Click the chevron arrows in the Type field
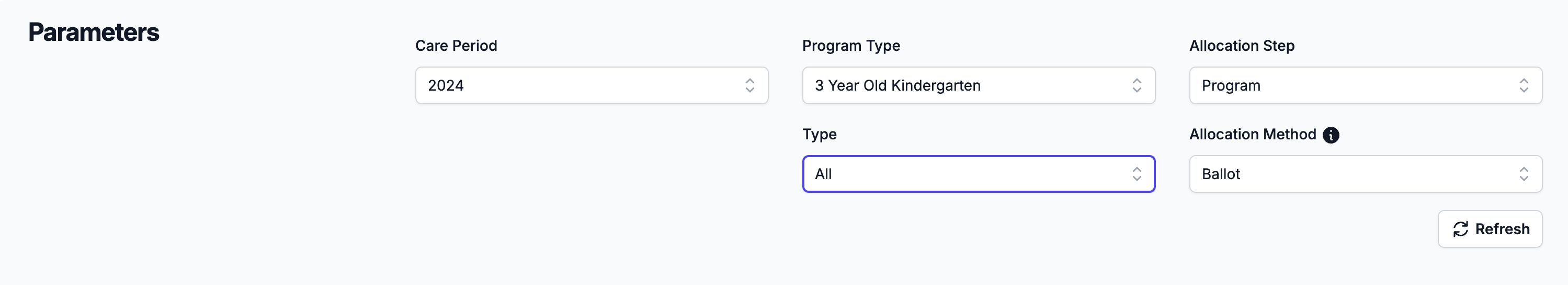 pos(1137,174)
